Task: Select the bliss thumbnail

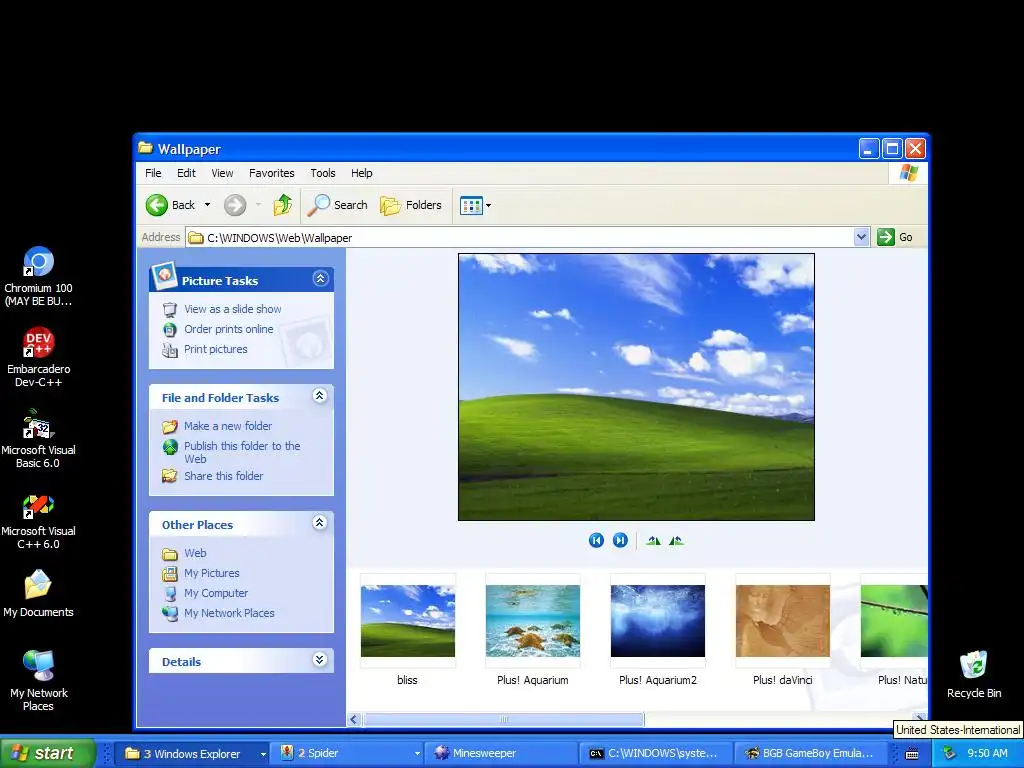Action: (x=408, y=621)
